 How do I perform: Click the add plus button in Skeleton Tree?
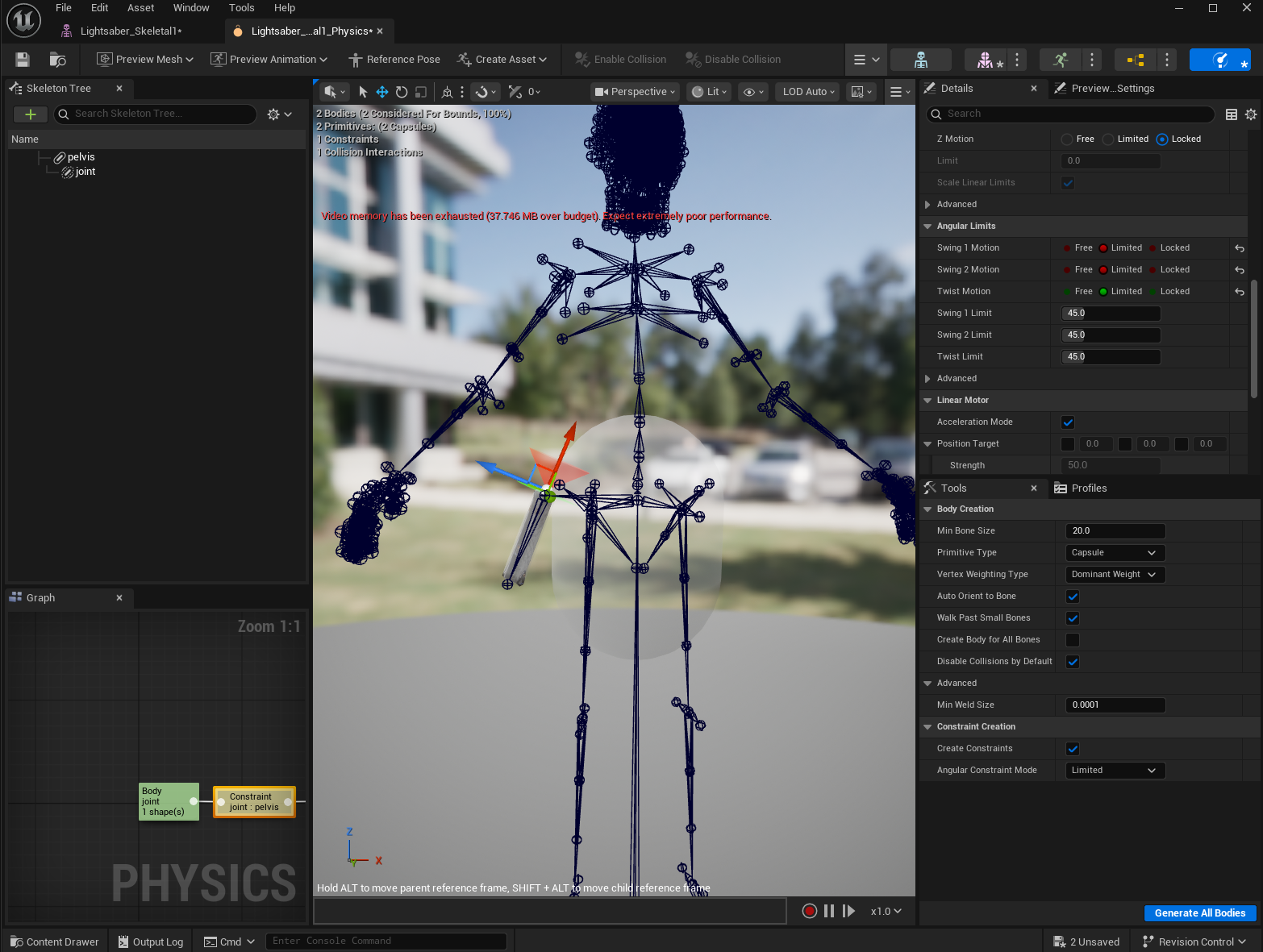click(x=31, y=114)
